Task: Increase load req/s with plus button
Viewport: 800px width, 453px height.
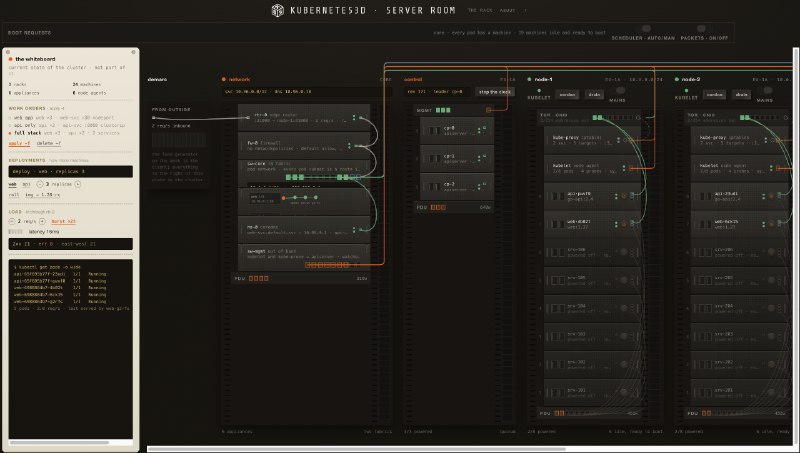Action: 42,221
